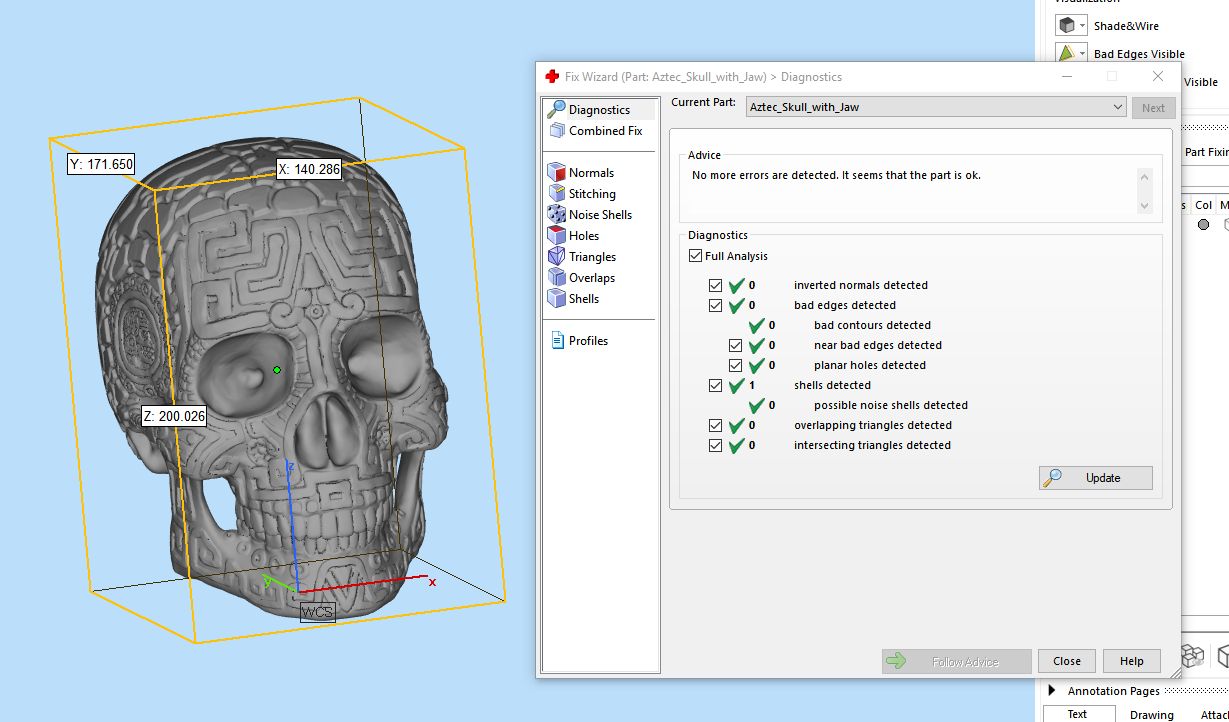This screenshot has height=722, width=1229.
Task: Click the Update button
Action: click(x=1095, y=478)
